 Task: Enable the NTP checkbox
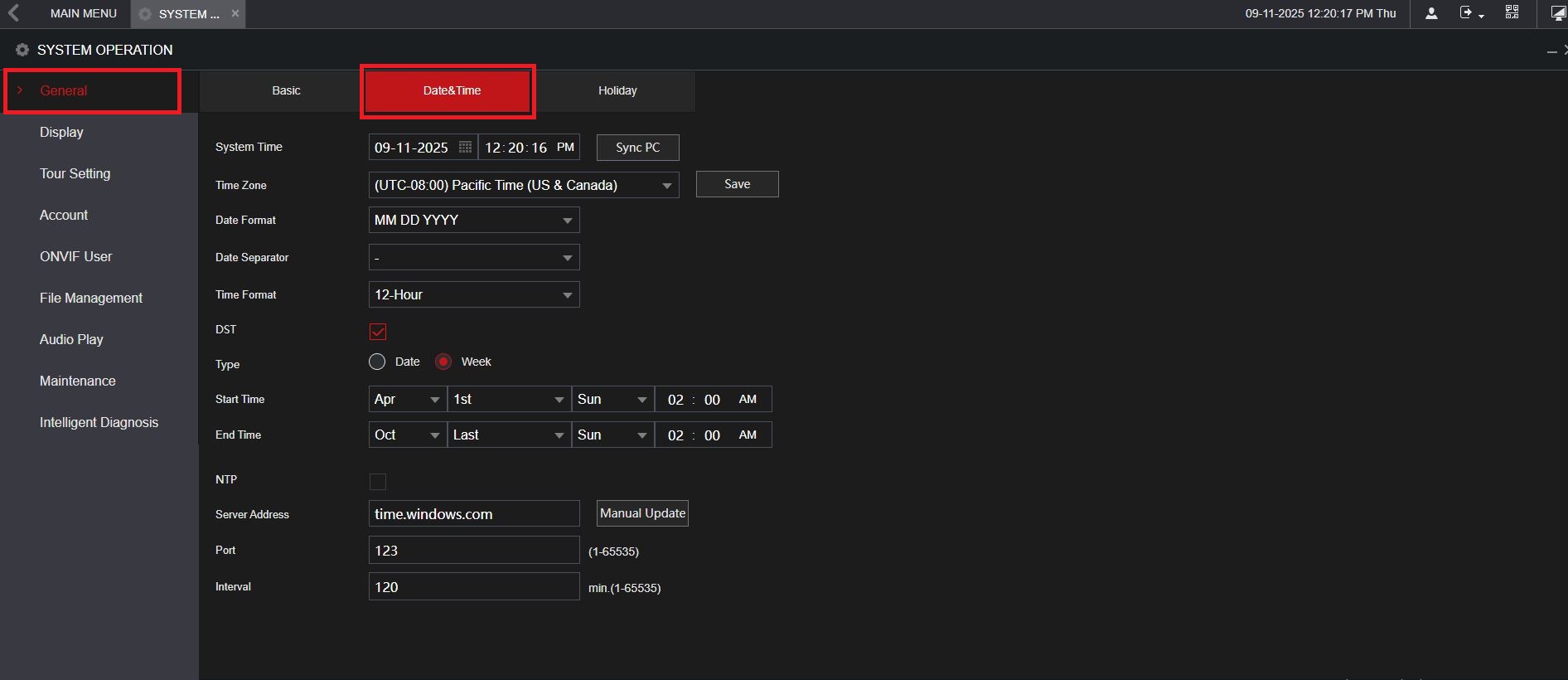(378, 482)
